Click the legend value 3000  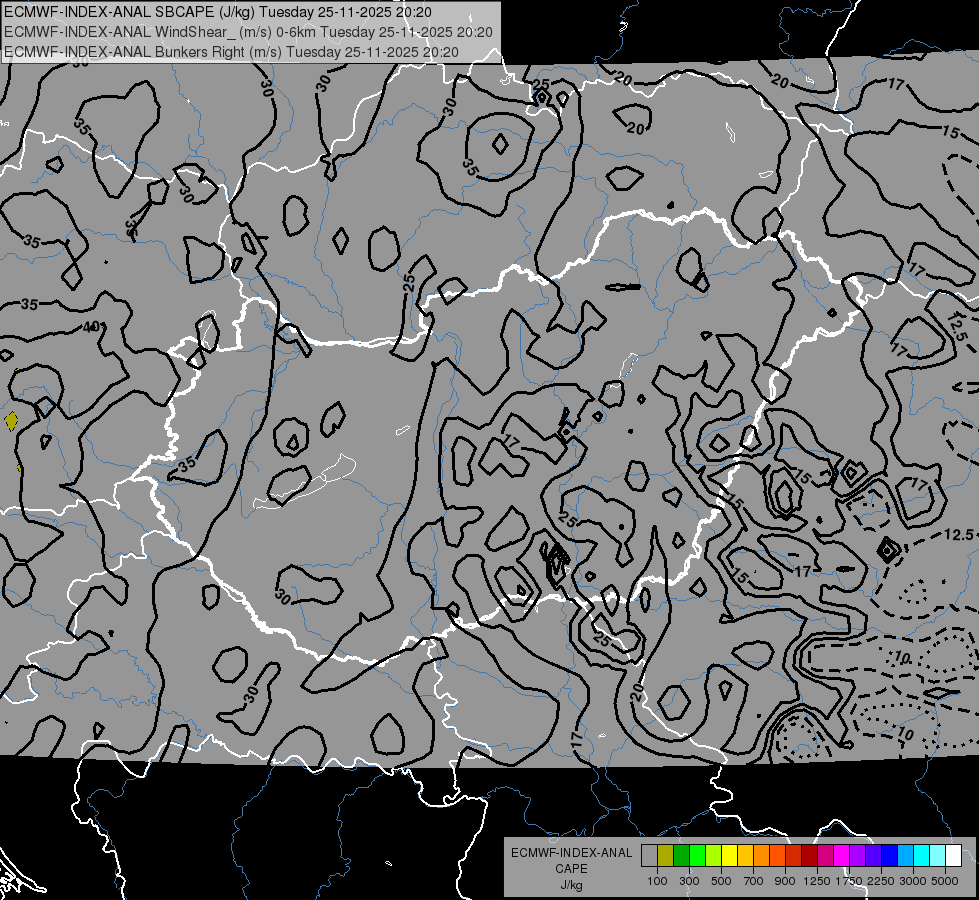(x=913, y=881)
